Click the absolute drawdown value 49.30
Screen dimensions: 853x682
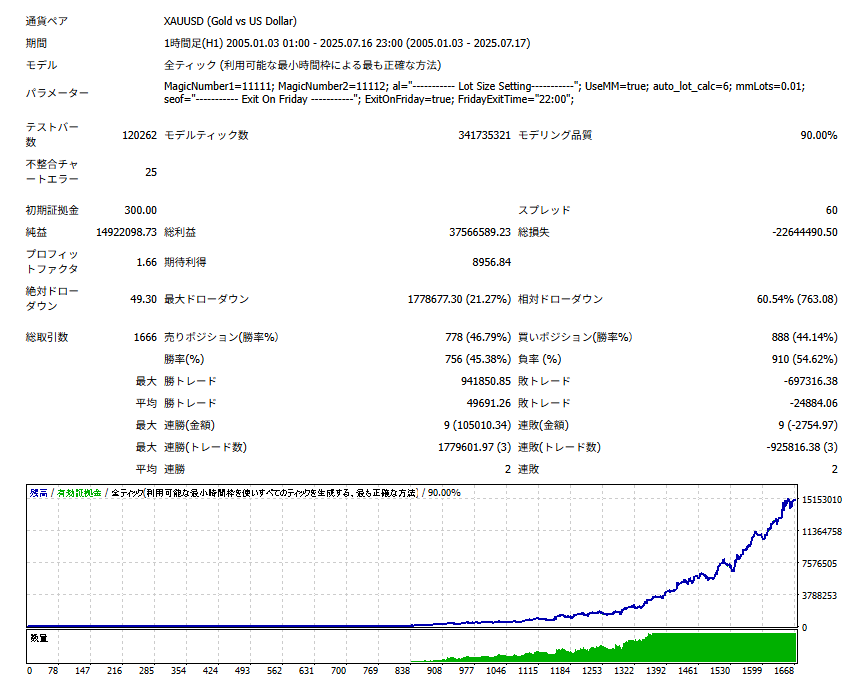click(x=143, y=299)
